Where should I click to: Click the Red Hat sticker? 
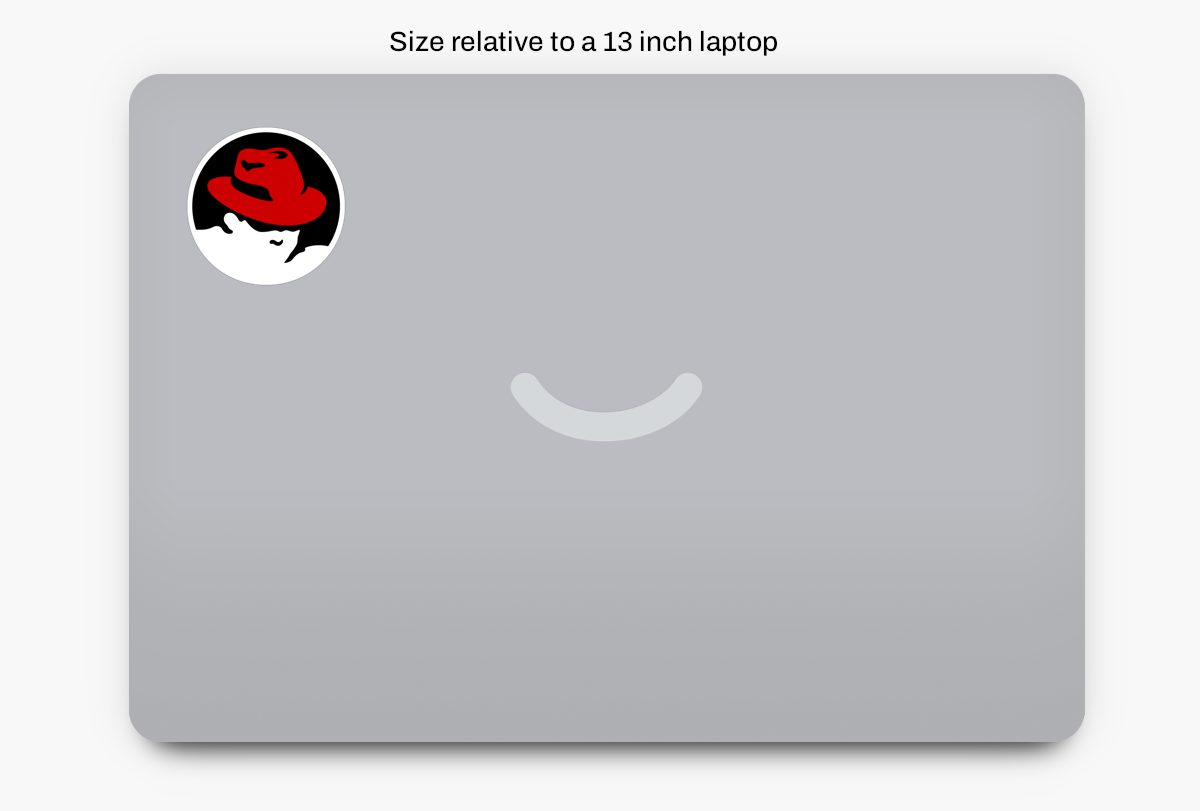click(266, 205)
